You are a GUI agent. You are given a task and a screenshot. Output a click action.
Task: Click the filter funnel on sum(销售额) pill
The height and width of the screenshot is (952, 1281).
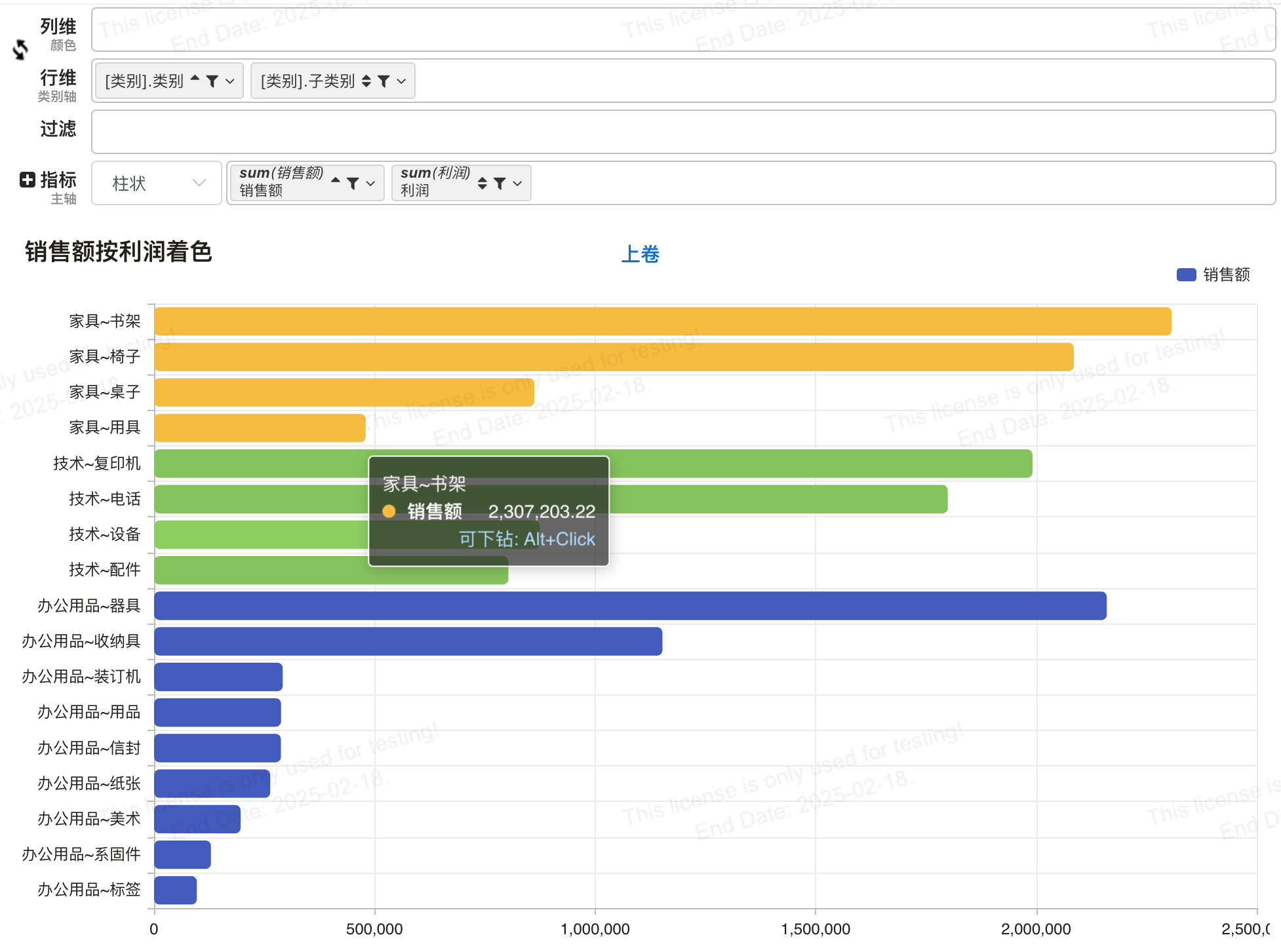pos(353,184)
